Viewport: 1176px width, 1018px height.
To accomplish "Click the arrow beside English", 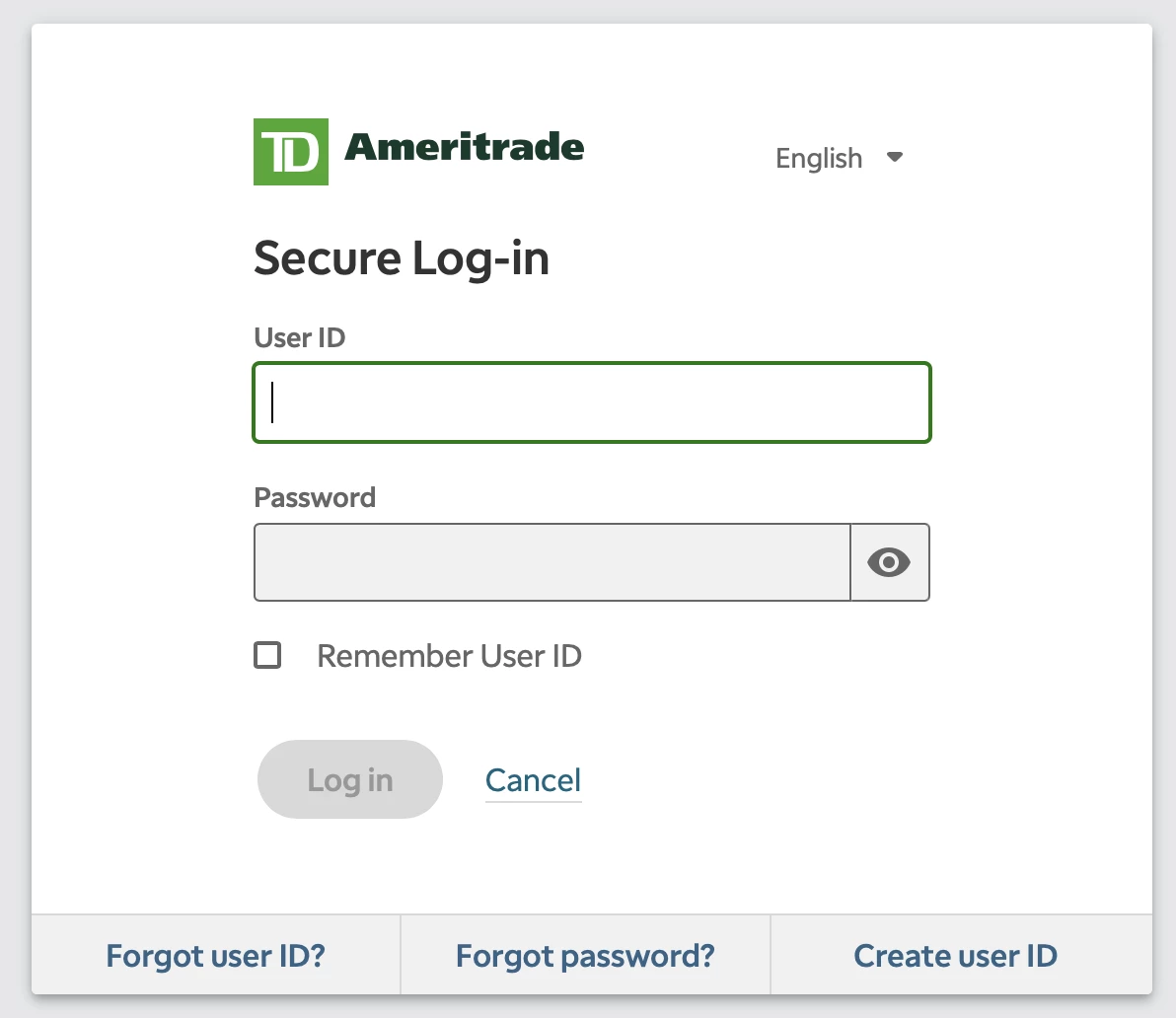I will (895, 157).
